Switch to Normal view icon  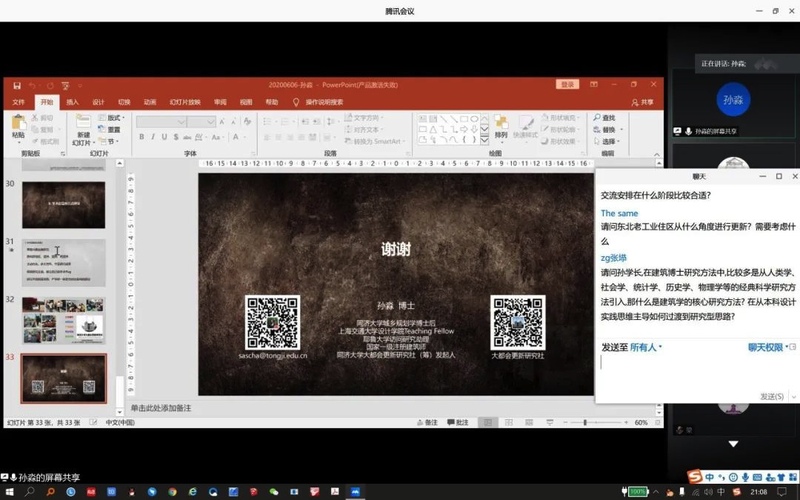click(x=488, y=422)
